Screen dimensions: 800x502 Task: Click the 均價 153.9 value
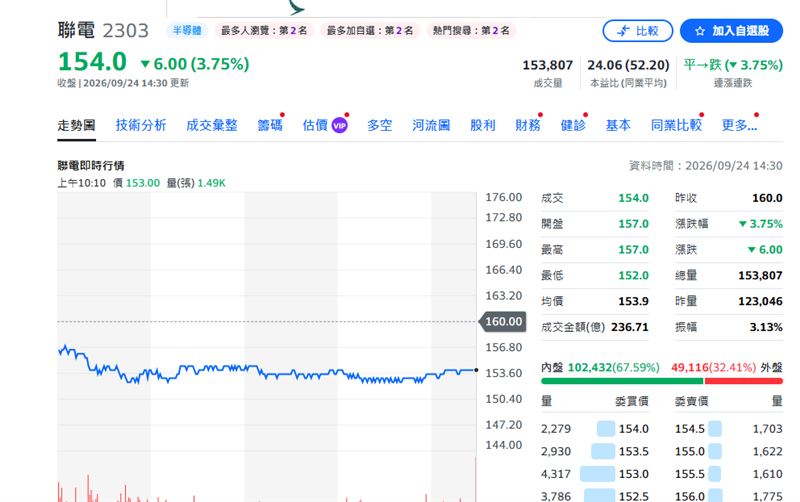point(633,302)
